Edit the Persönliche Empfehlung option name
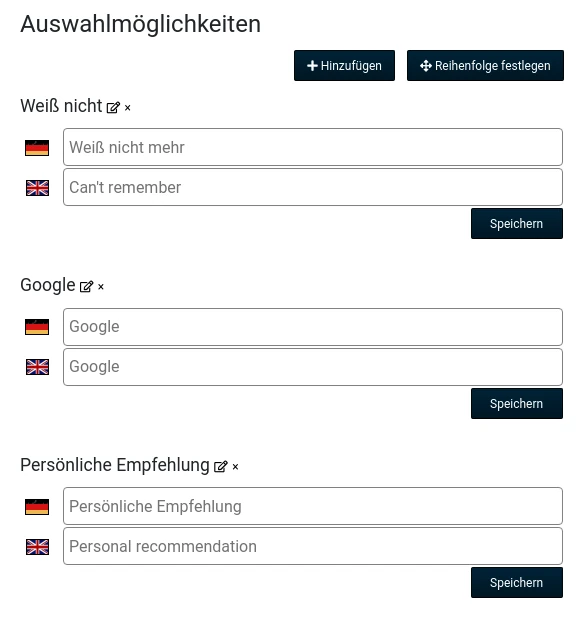Viewport: 585px width, 620px height. pyautogui.click(x=221, y=467)
